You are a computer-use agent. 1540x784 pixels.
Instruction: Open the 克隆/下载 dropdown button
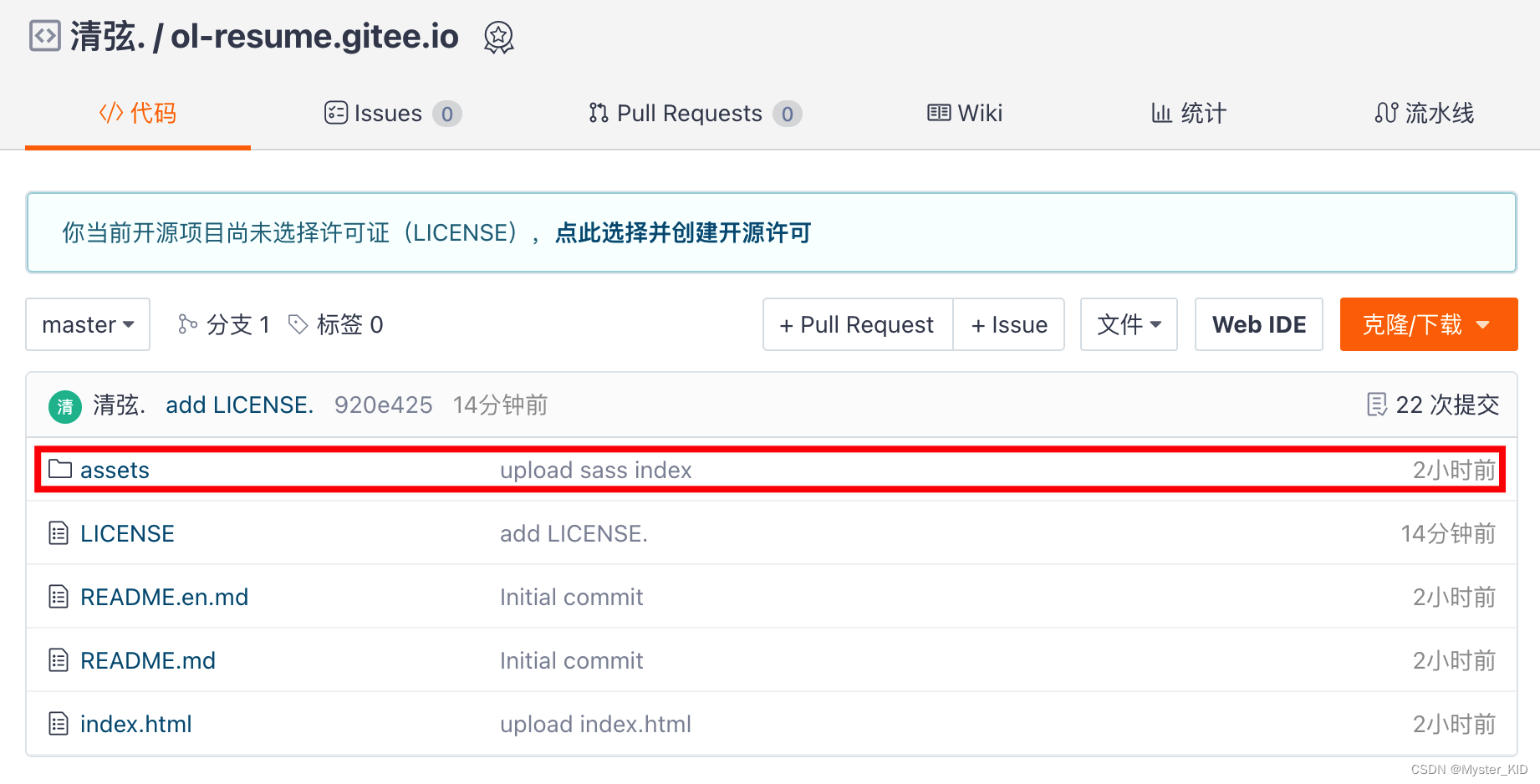point(1429,324)
